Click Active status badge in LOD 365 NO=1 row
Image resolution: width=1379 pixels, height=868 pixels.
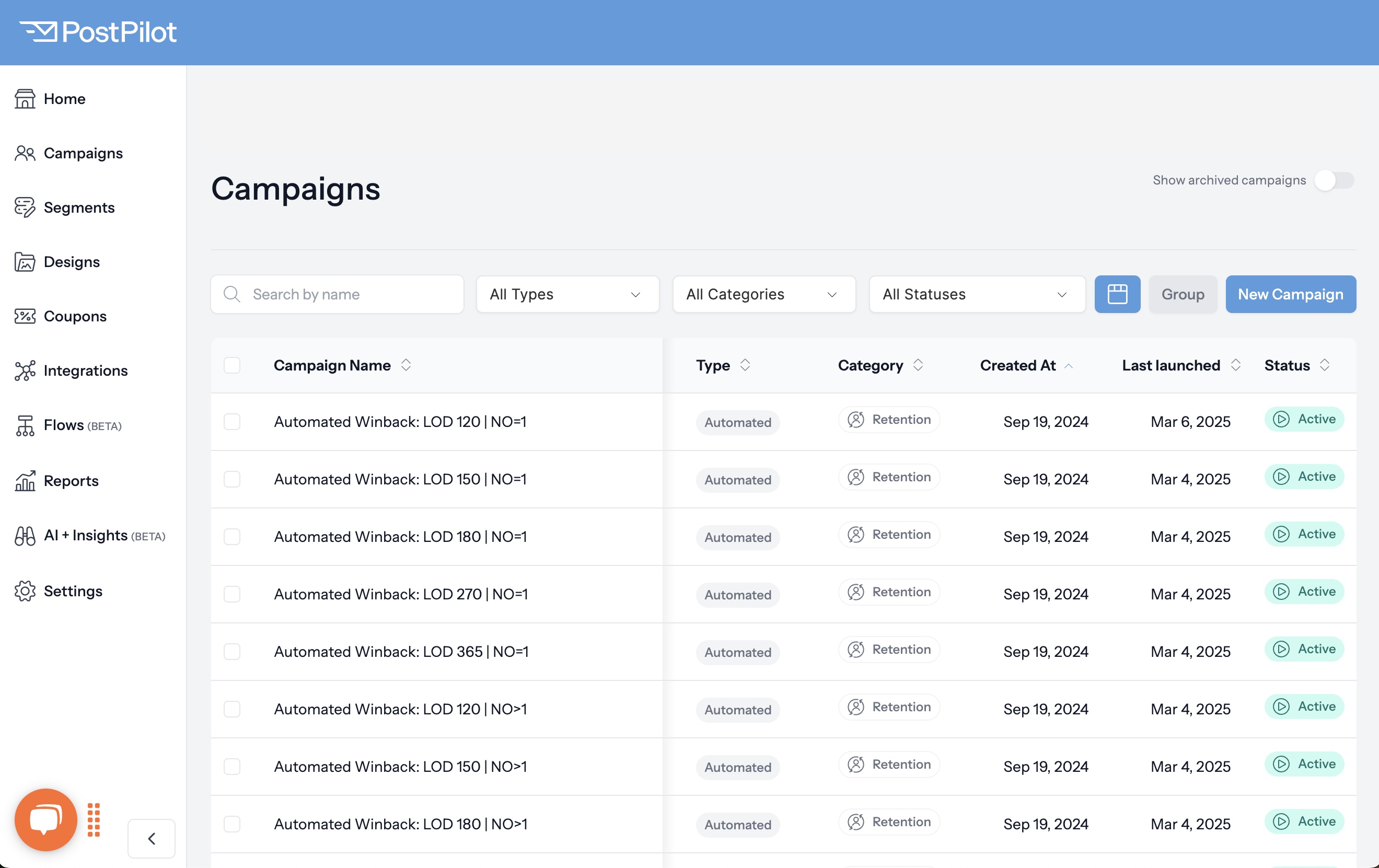tap(1304, 649)
